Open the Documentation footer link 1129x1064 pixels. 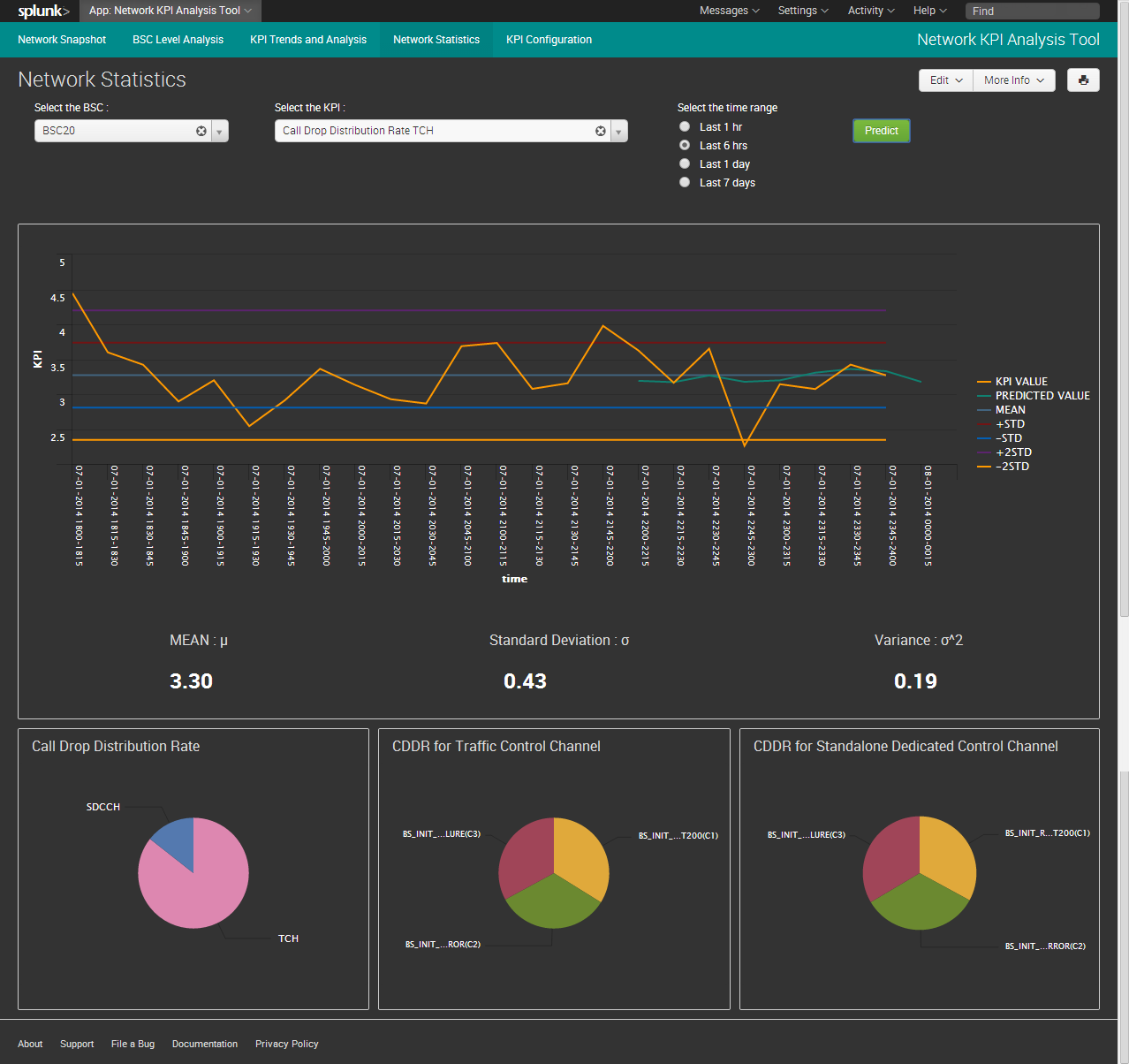(205, 1044)
